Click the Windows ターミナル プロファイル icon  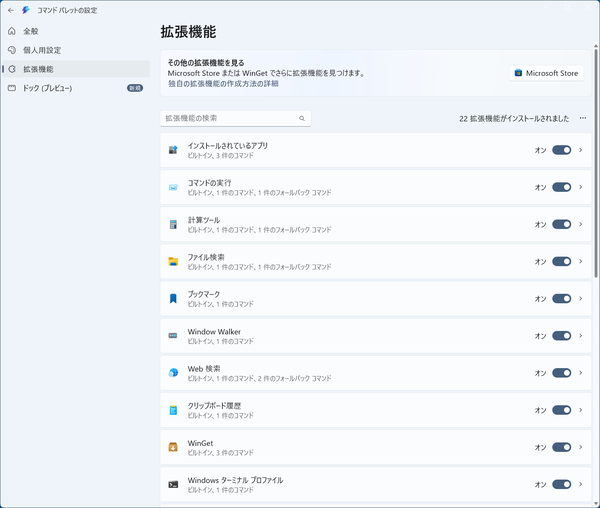coord(173,484)
